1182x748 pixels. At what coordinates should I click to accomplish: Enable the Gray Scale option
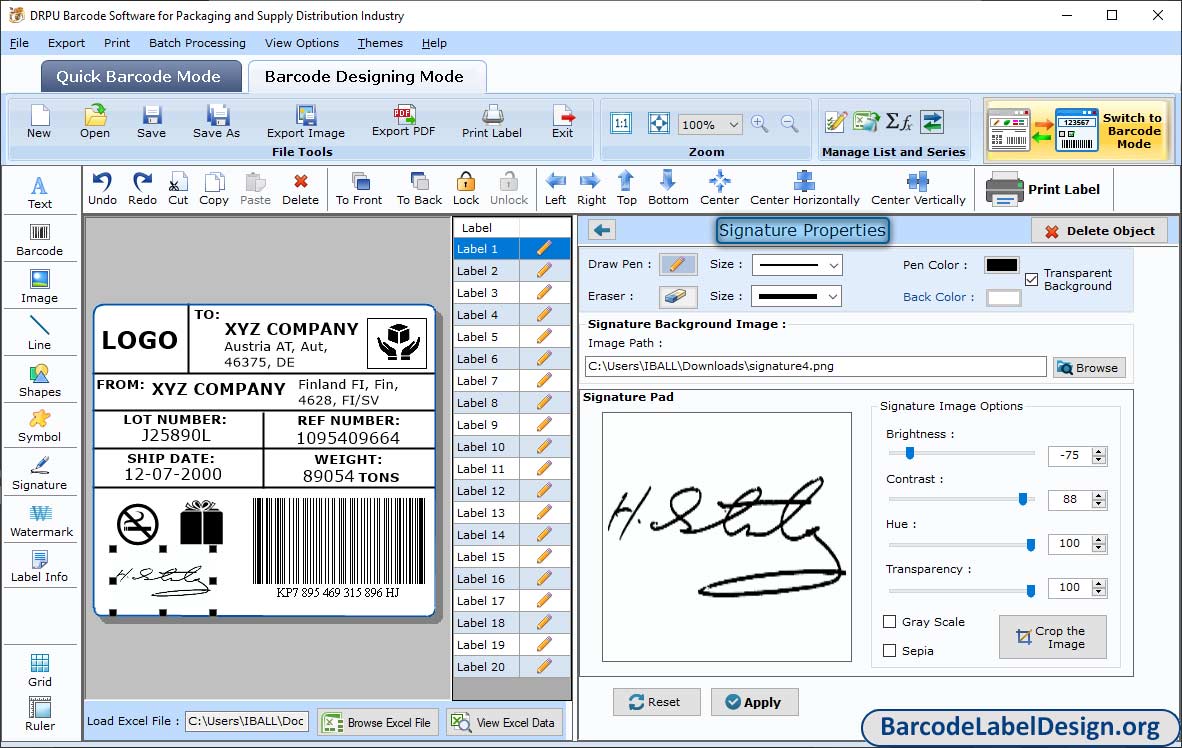(x=890, y=621)
